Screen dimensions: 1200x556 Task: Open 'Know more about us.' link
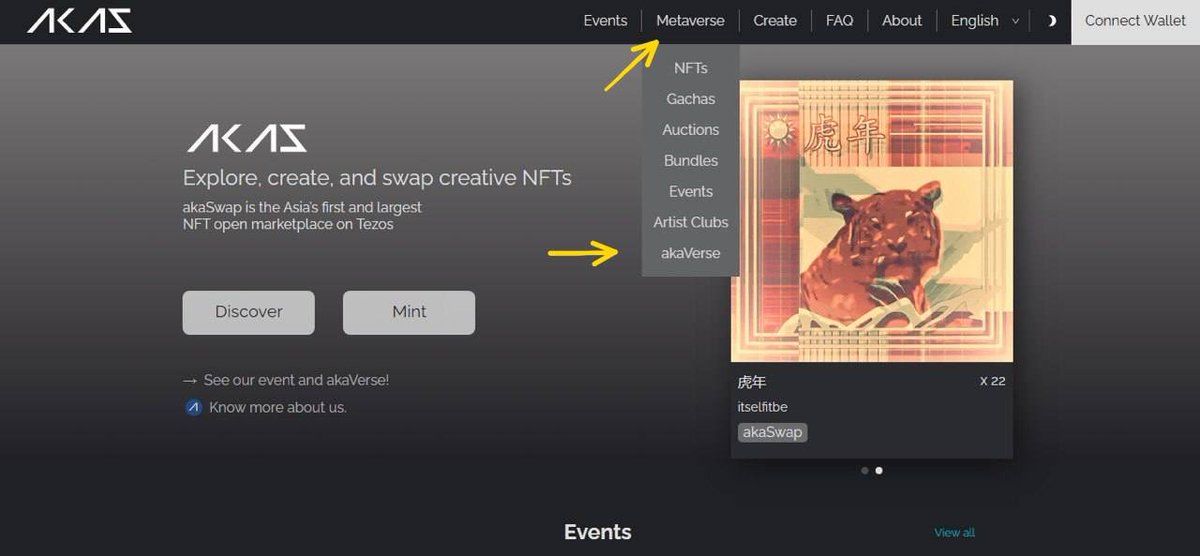[x=278, y=408]
